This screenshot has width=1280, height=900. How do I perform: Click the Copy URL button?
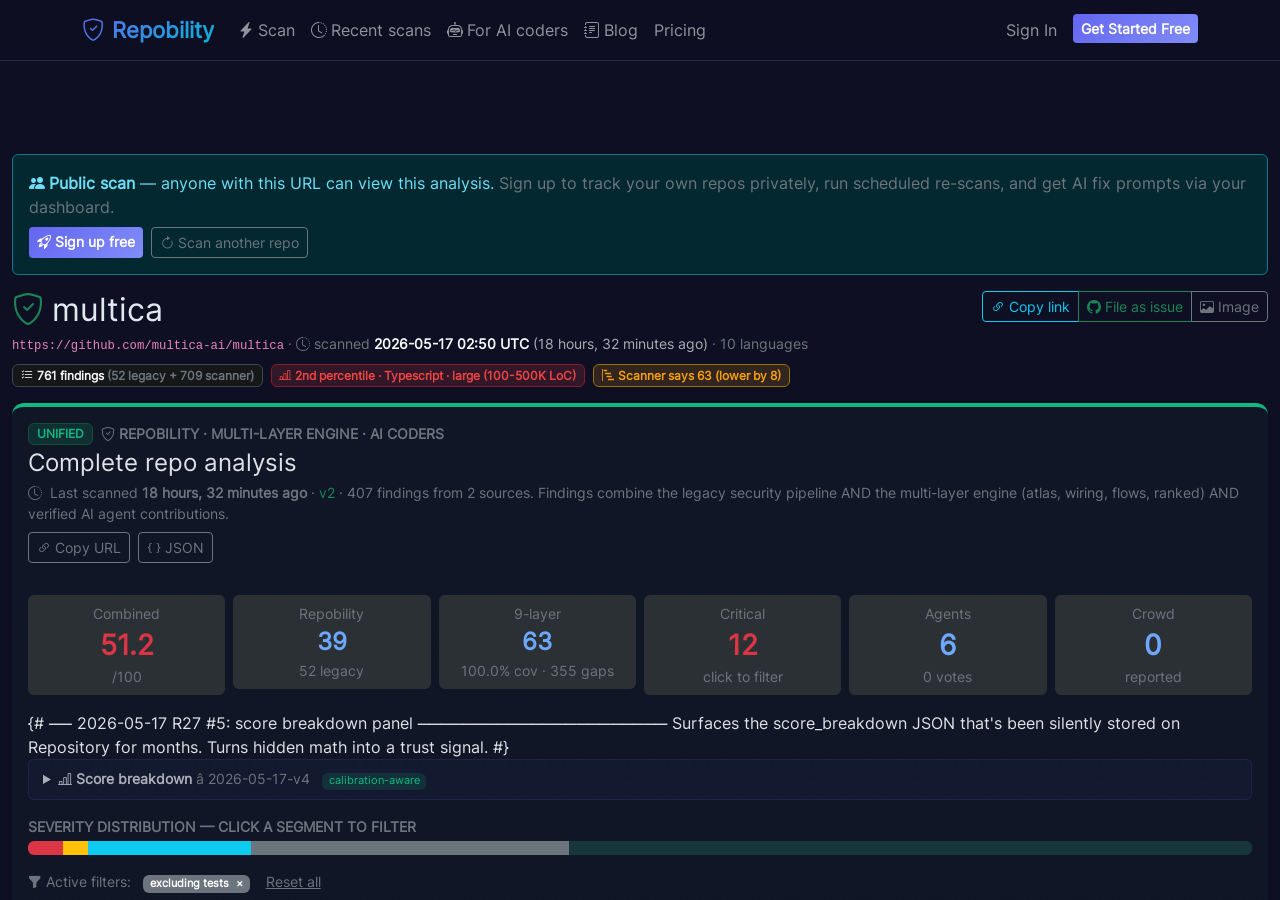click(79, 548)
